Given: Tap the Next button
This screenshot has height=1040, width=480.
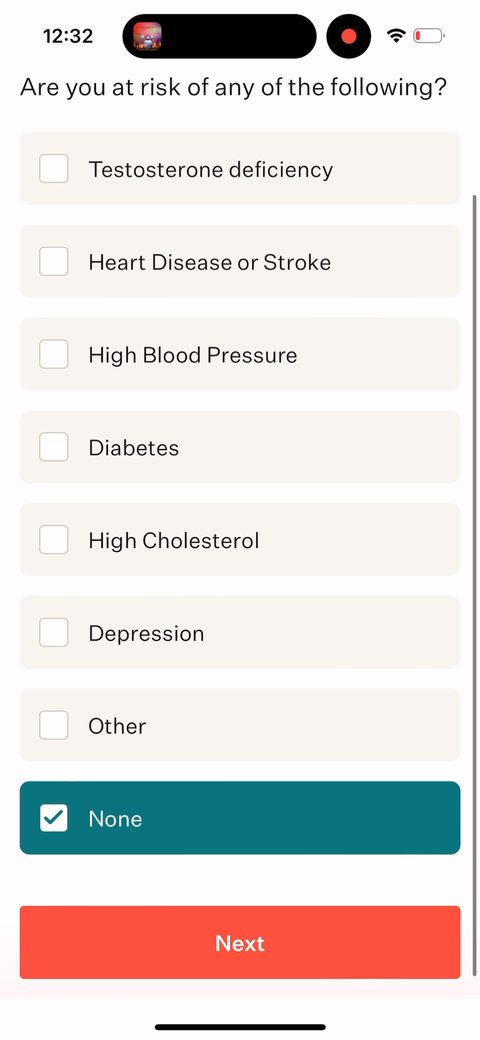Looking at the screenshot, I should tap(240, 942).
